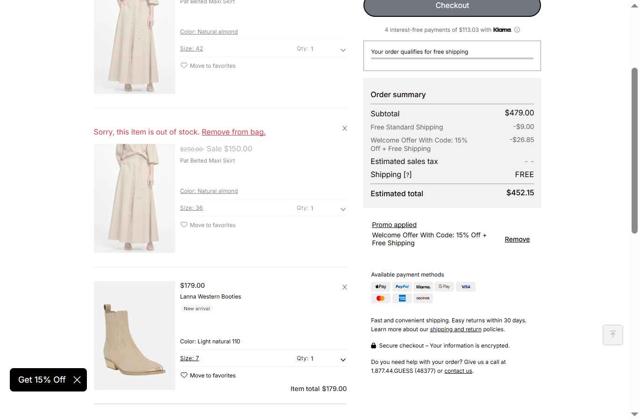Click the Google Pay payment icon
Screen dimensions: 640x420
click(x=444, y=287)
